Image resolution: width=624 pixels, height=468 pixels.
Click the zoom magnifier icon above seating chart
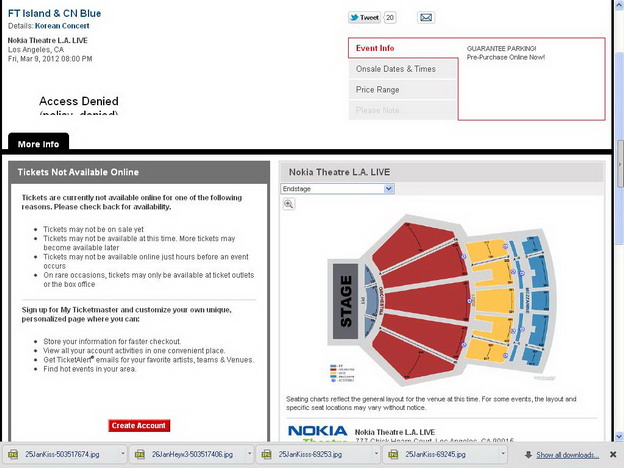(289, 204)
